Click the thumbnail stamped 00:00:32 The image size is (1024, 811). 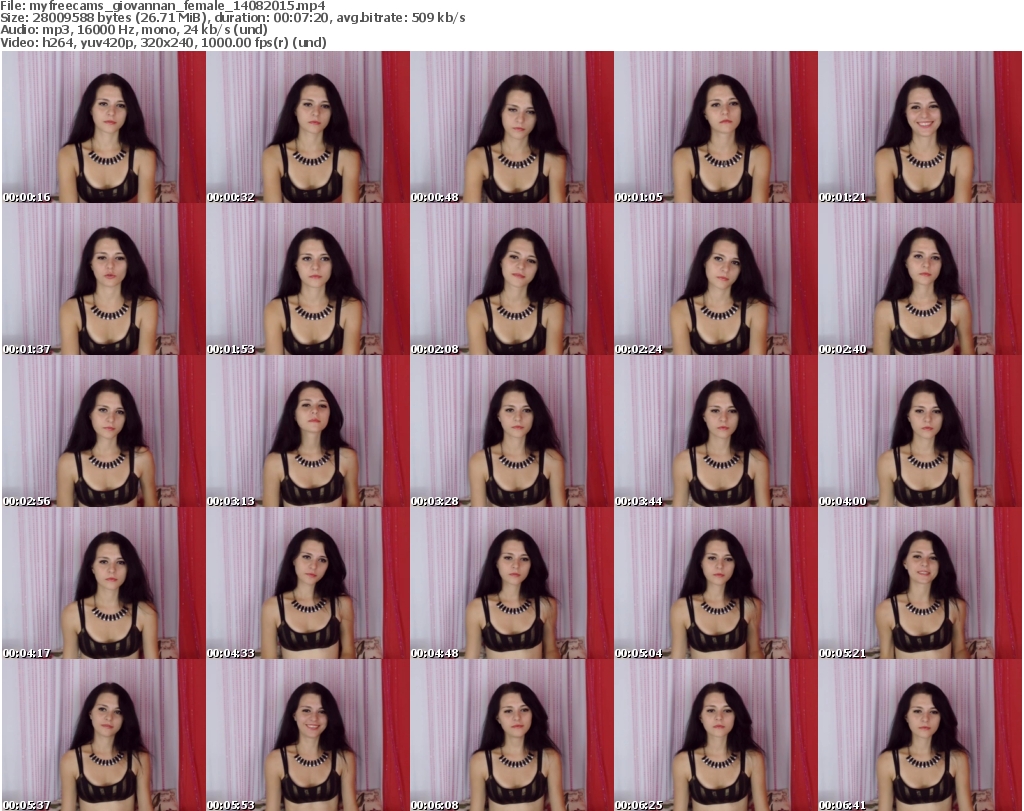(308, 127)
